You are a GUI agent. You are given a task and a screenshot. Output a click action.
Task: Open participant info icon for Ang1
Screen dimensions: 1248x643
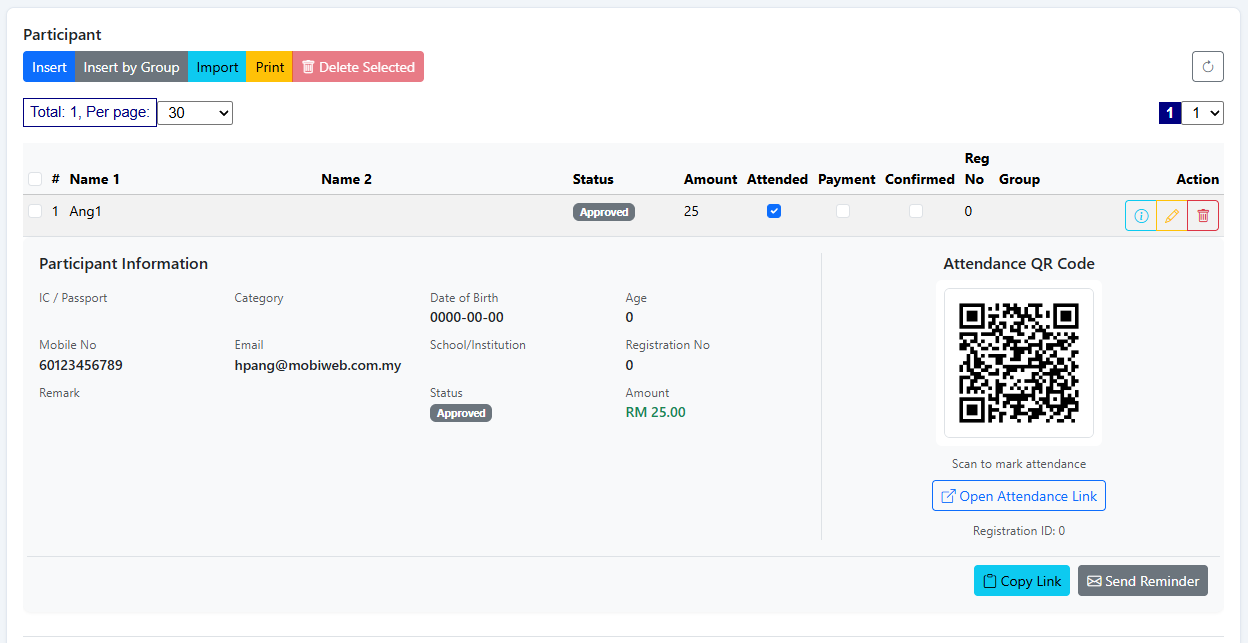[x=1141, y=216]
